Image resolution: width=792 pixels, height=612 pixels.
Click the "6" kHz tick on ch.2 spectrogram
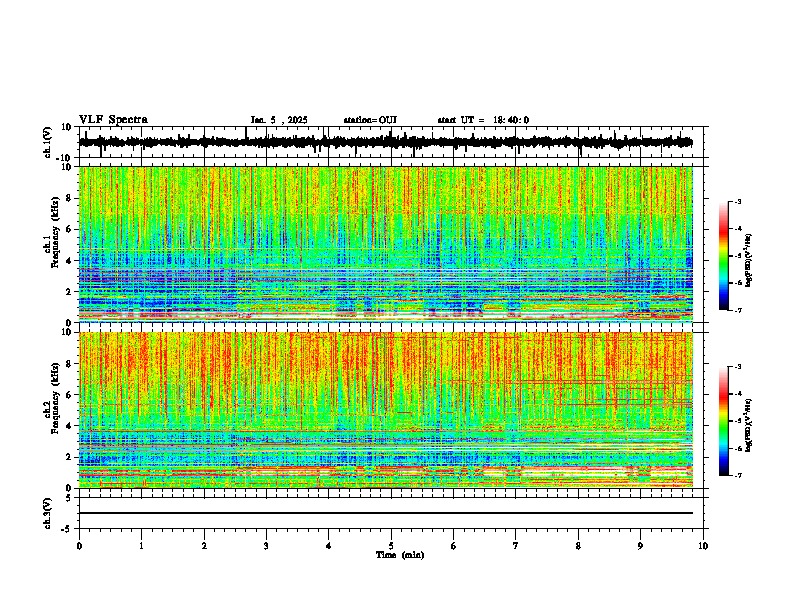[x=70, y=394]
